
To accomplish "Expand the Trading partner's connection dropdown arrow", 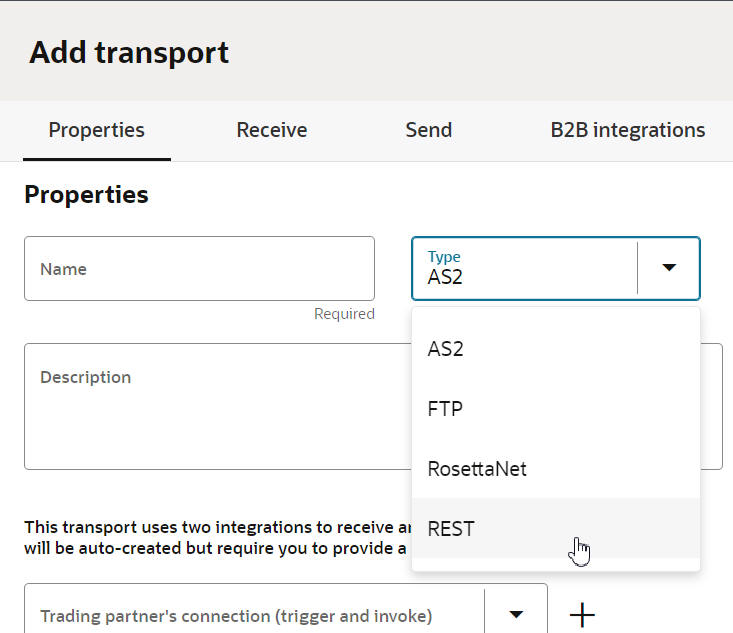I will pyautogui.click(x=516, y=614).
